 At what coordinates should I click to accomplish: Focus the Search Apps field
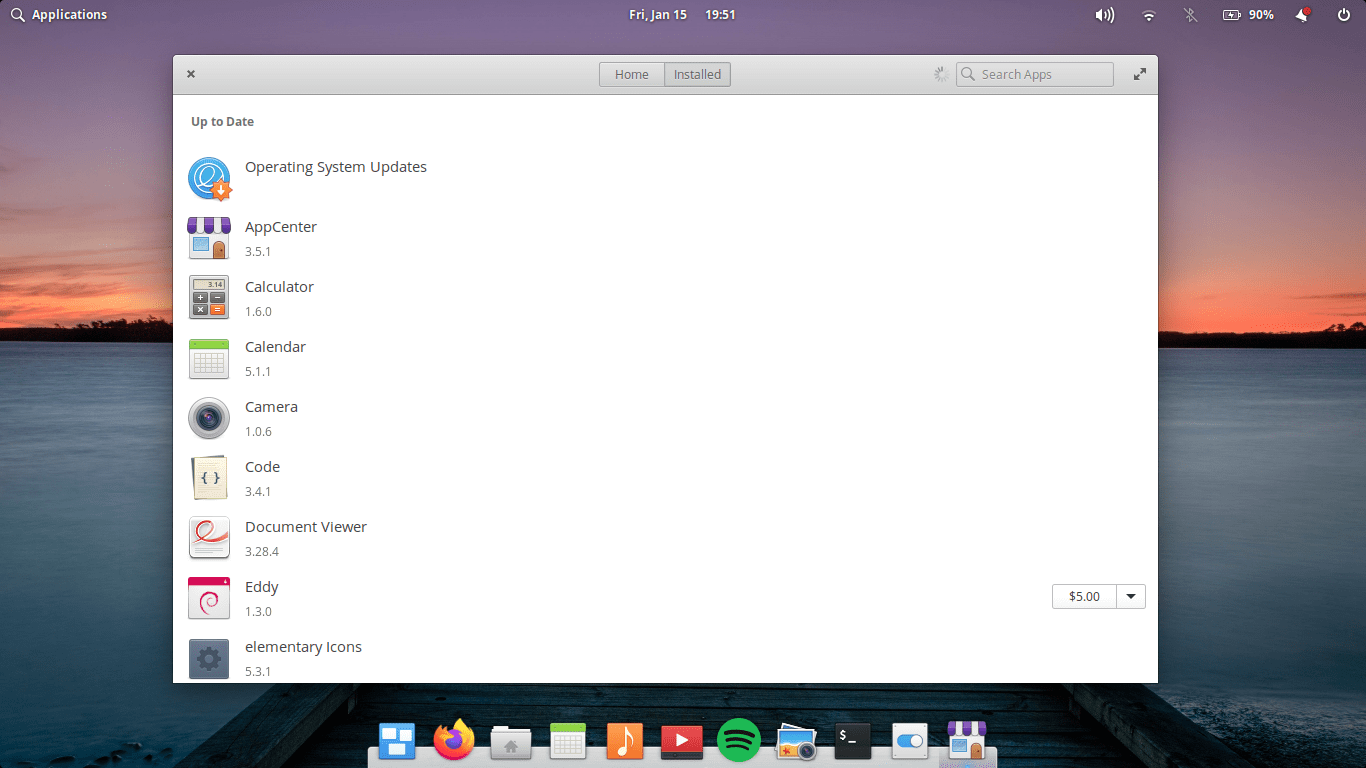1035,74
